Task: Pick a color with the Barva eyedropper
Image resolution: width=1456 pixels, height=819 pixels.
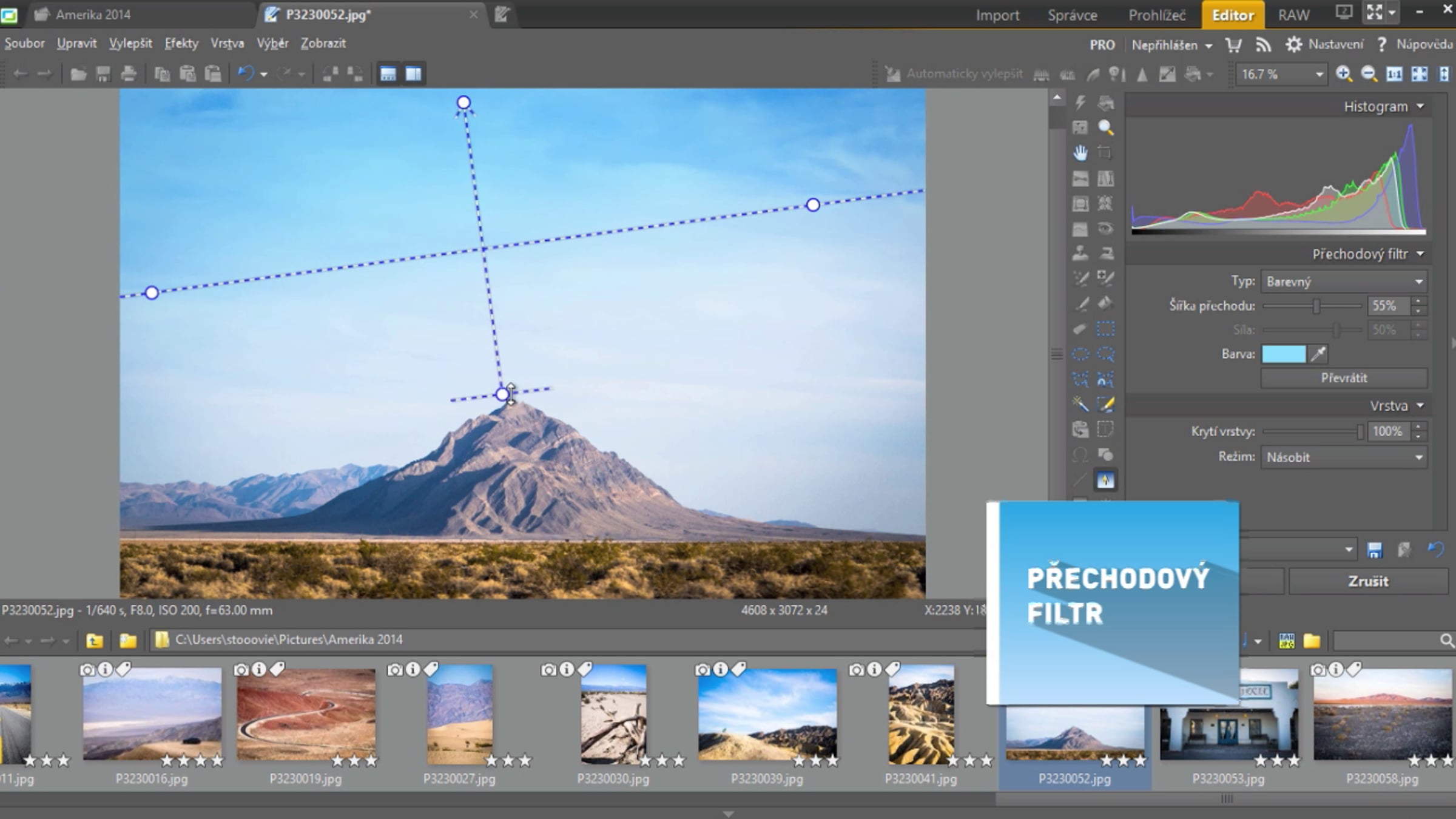Action: 1318,354
